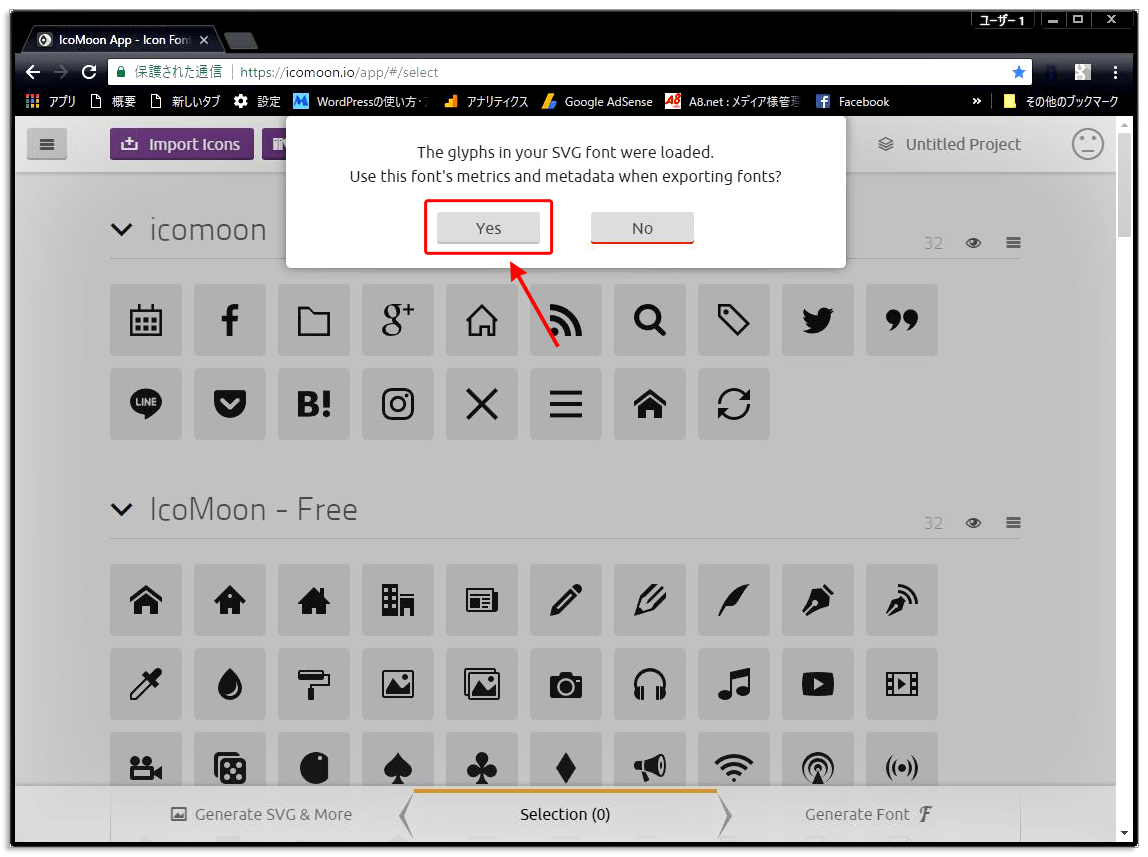This screenshot has height=857, width=1148.
Task: Collapse the icomoon set chevron
Action: pos(121,230)
